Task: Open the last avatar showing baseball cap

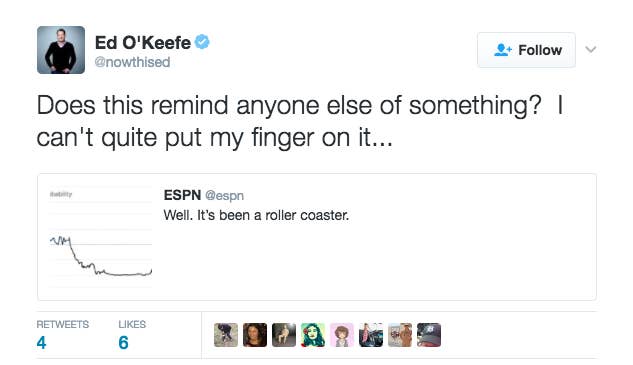Action: 429,335
